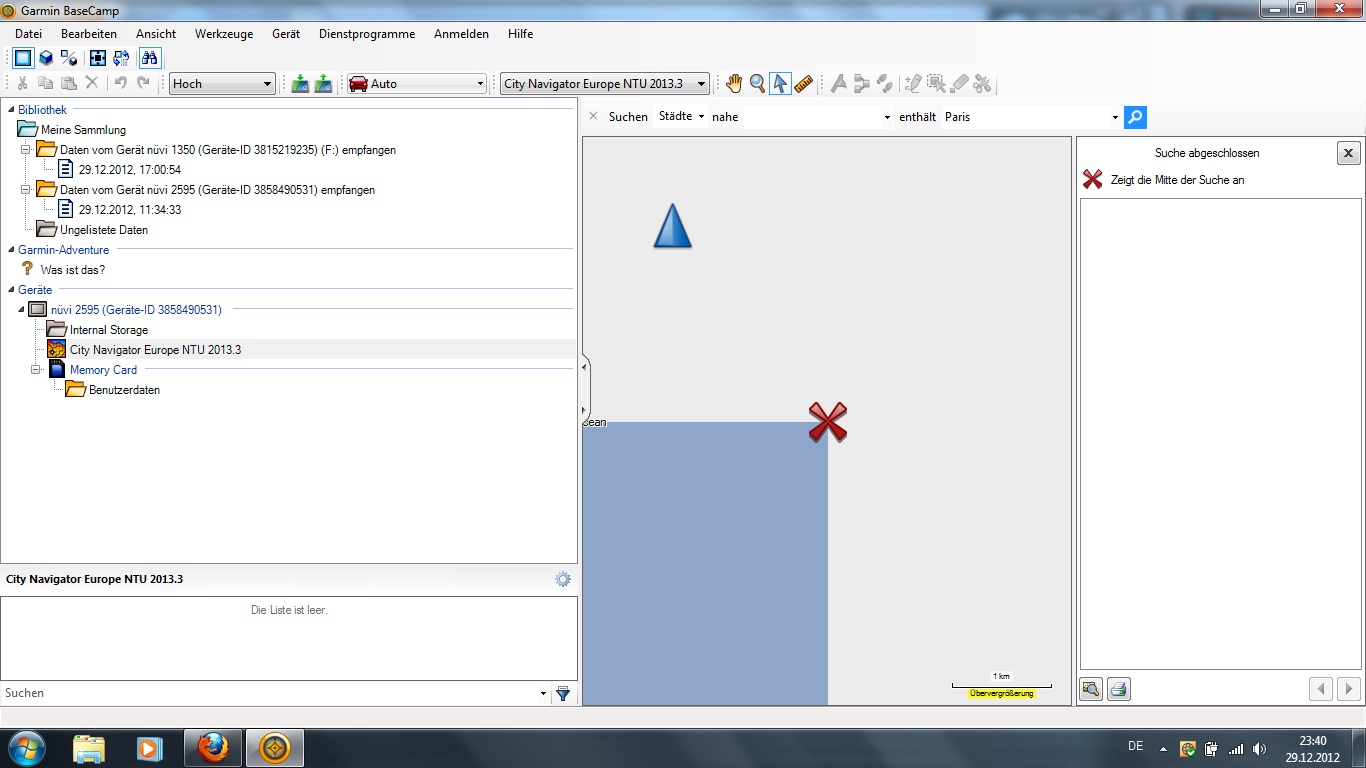Click the red X search center marker

828,422
